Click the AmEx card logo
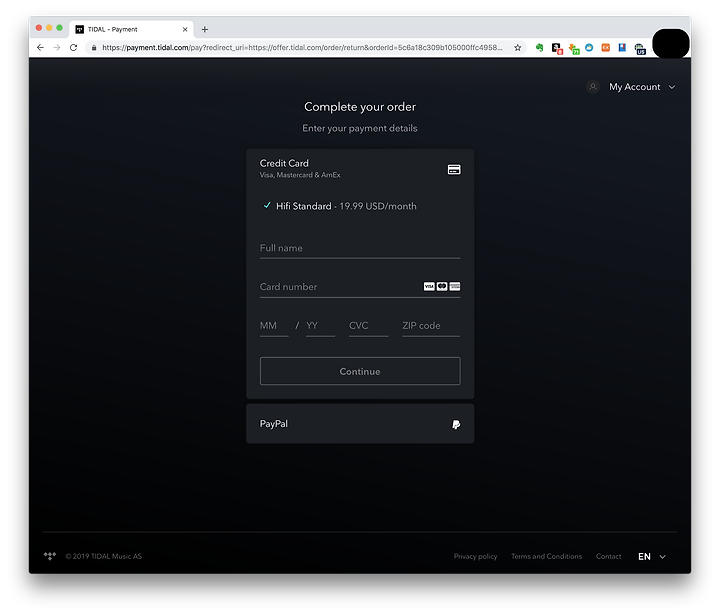 click(x=455, y=287)
